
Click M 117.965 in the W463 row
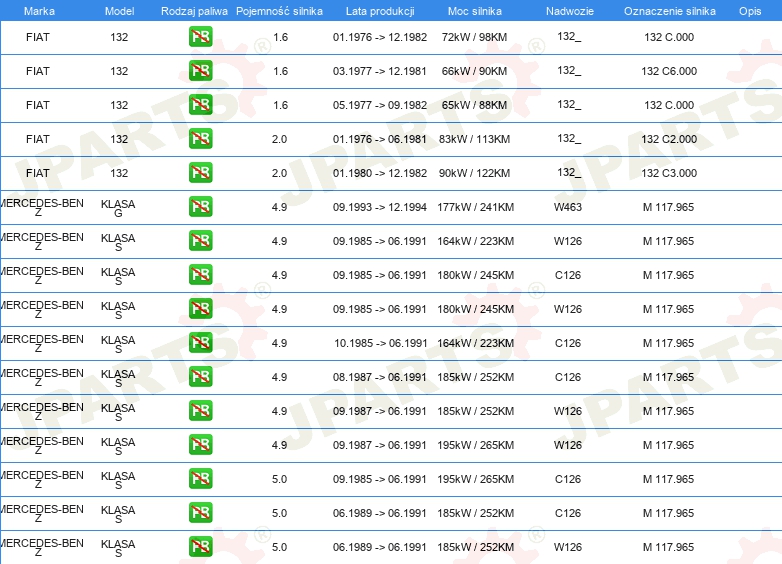tap(668, 207)
